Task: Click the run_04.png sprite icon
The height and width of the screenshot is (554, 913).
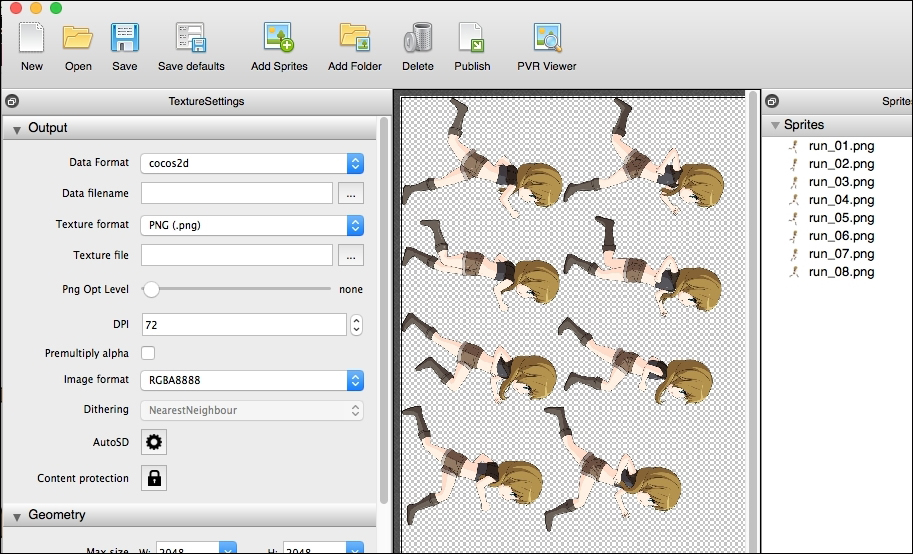Action: 794,200
